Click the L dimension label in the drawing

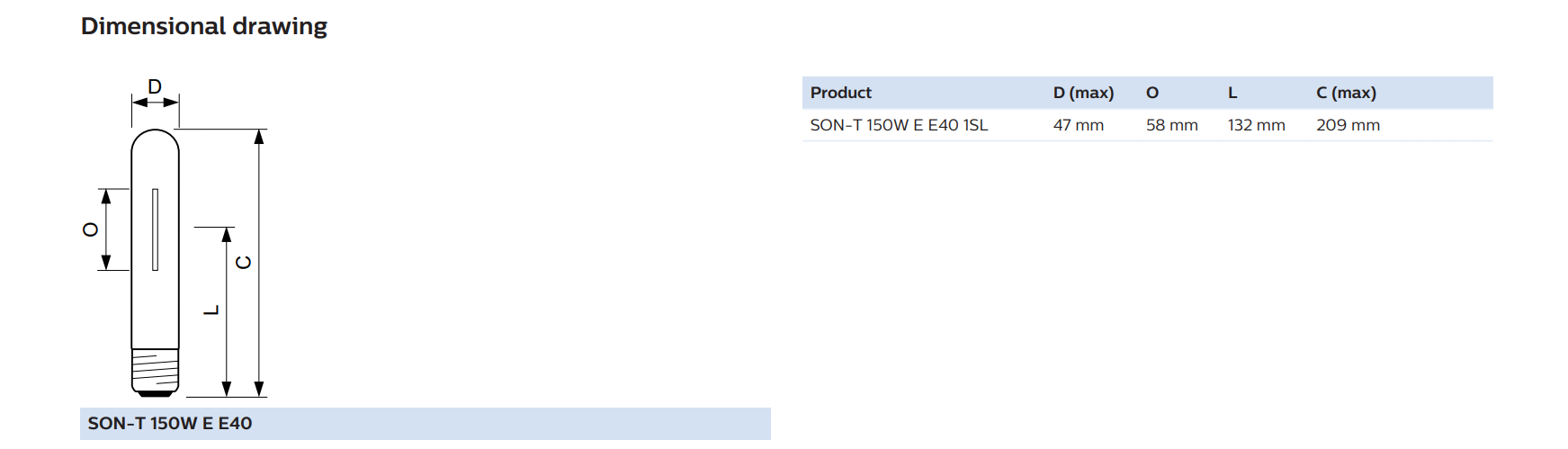211,310
